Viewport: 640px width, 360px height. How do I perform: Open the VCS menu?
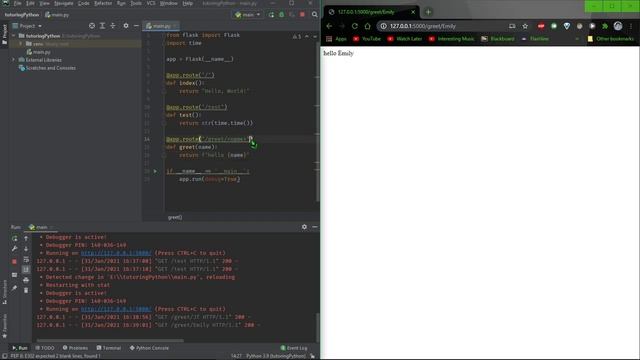point(151,3)
